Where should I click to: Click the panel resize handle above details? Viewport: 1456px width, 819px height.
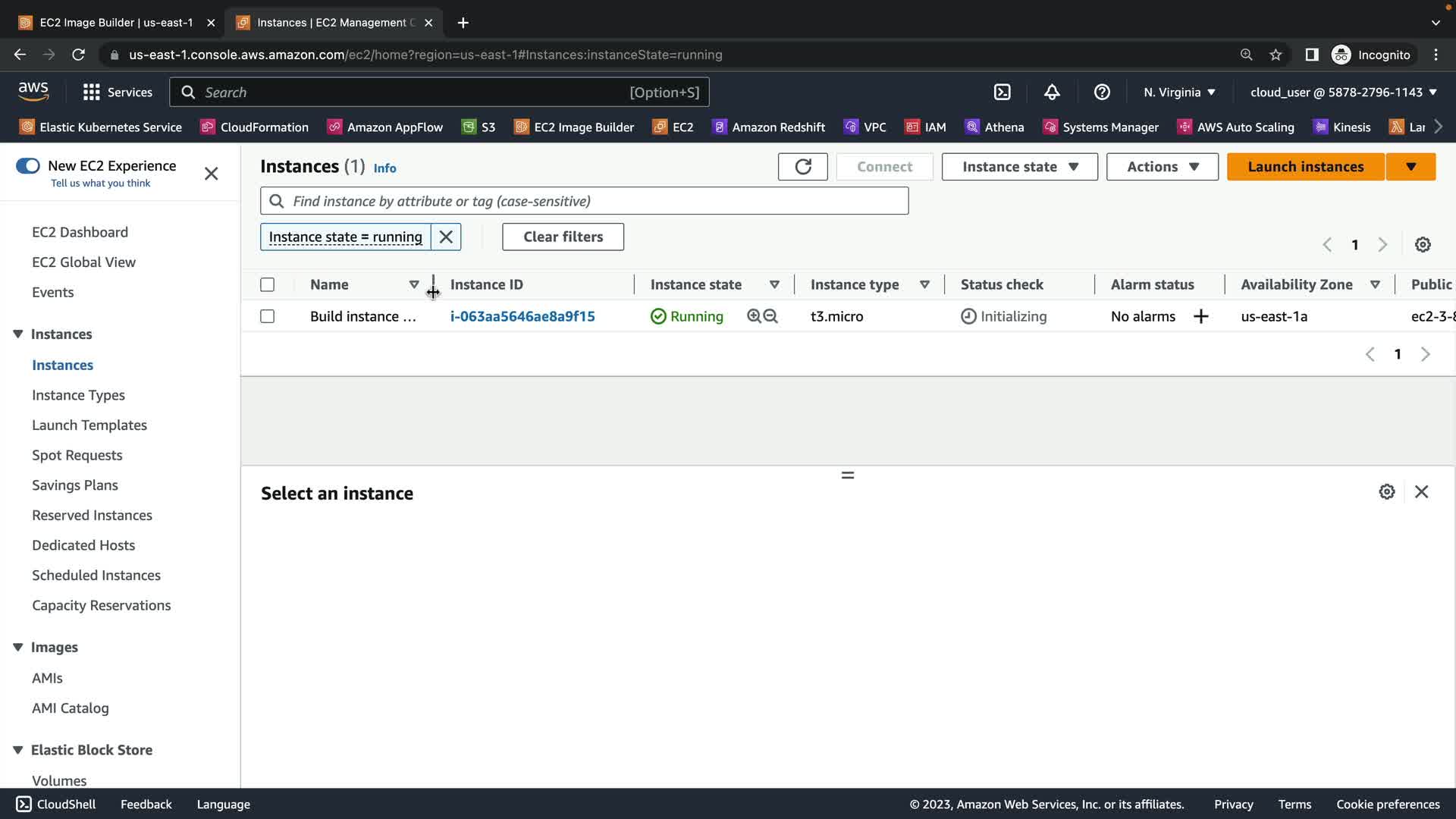pos(848,475)
